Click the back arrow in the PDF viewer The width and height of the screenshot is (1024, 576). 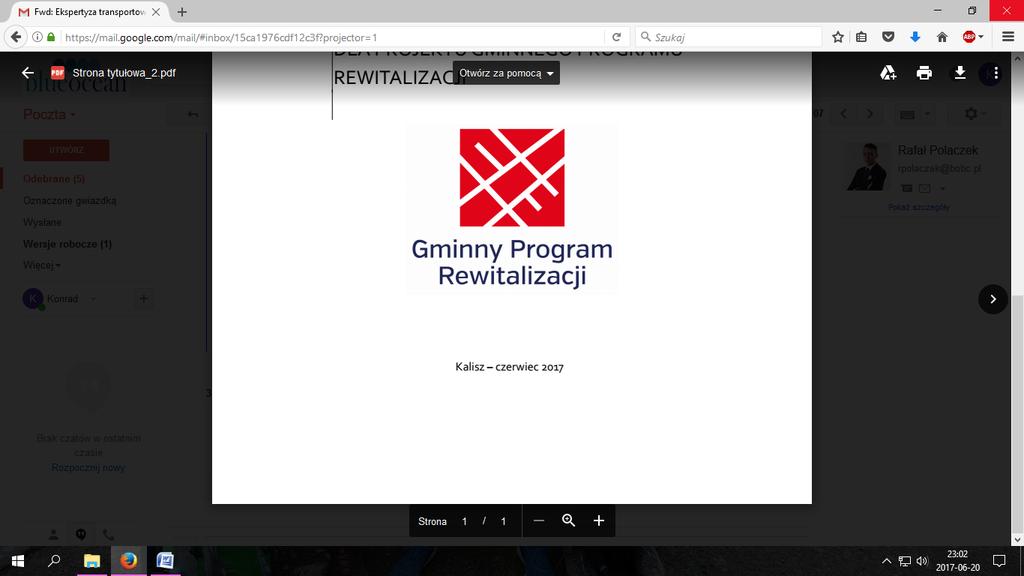pos(27,72)
